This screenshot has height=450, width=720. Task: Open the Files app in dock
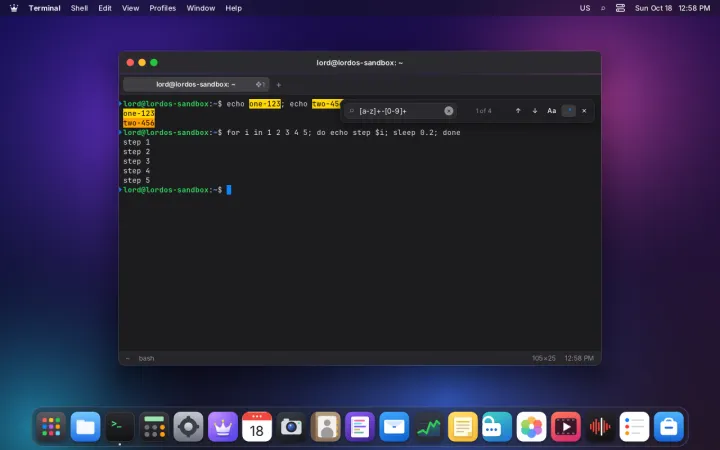[85, 427]
